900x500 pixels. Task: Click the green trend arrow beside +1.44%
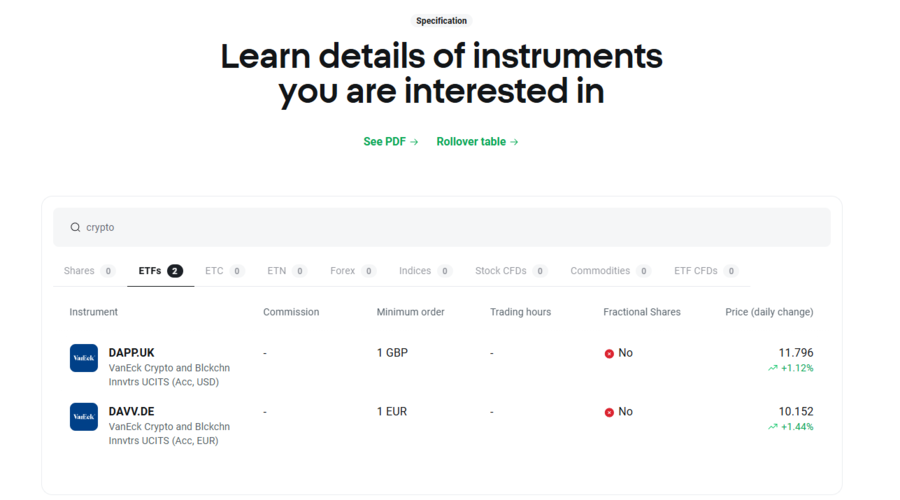tap(772, 427)
